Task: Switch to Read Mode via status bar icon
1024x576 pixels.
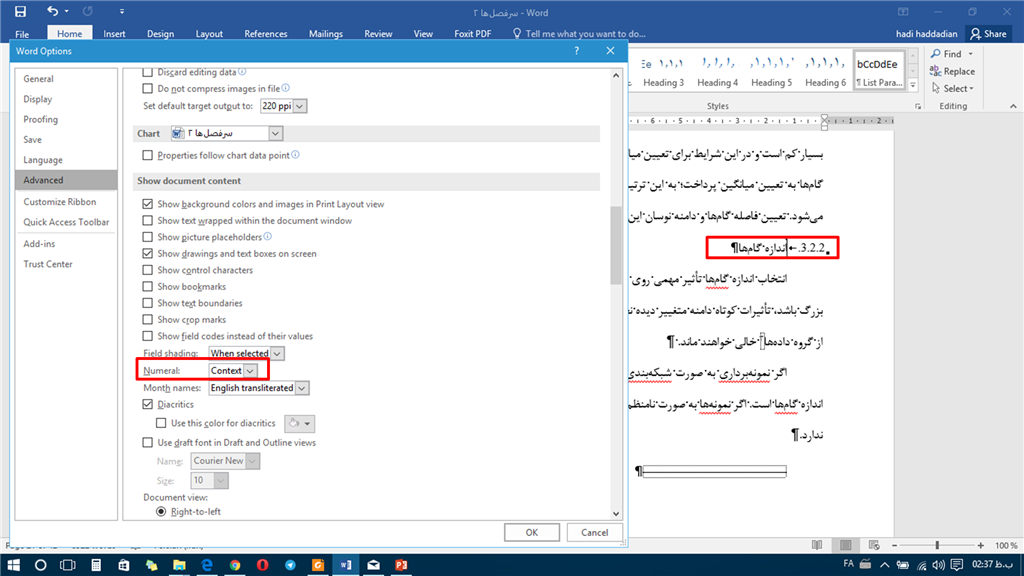Action: tap(818, 545)
